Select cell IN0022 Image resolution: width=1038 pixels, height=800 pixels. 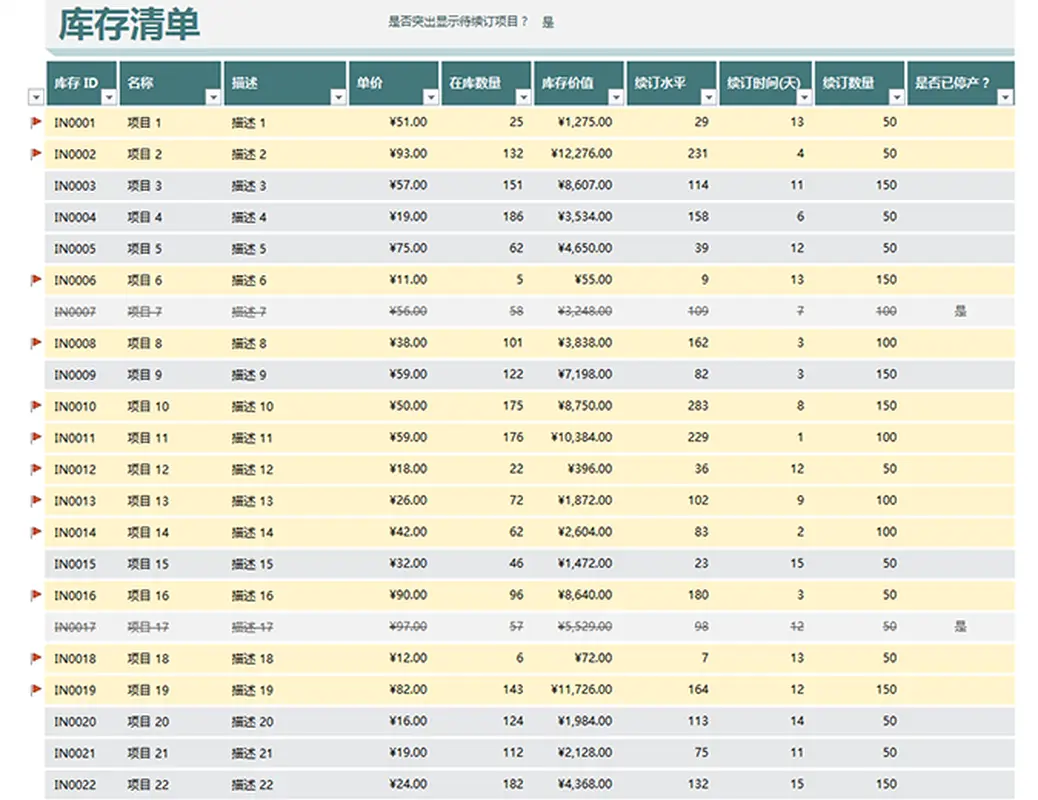(x=75, y=784)
